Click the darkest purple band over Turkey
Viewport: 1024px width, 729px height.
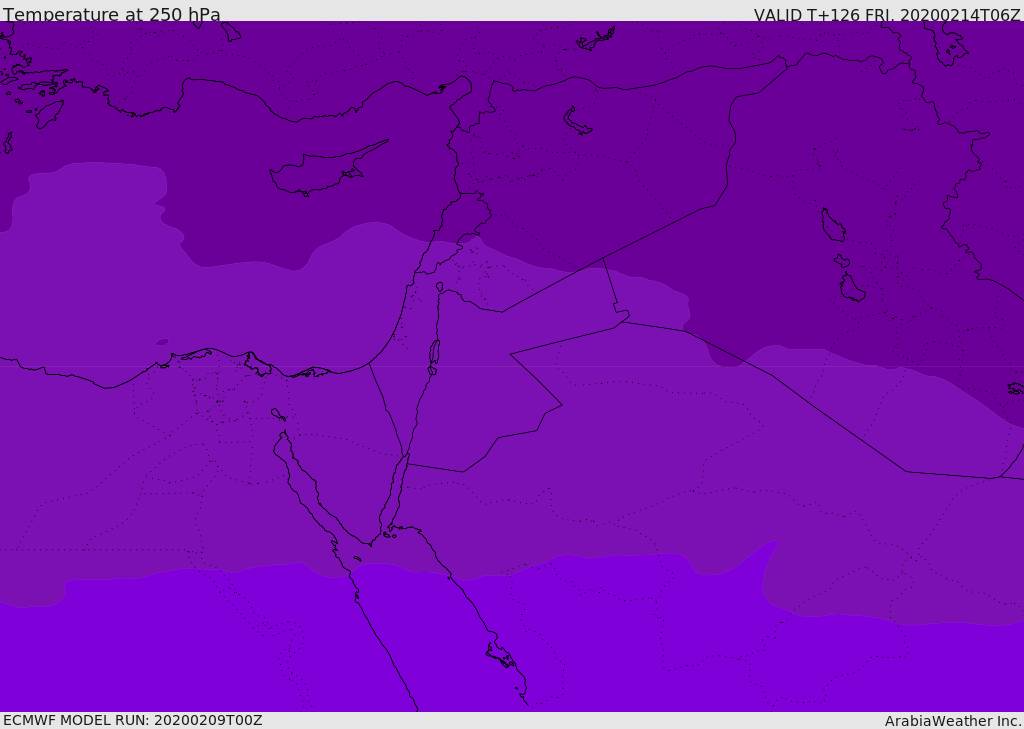pos(588,131)
